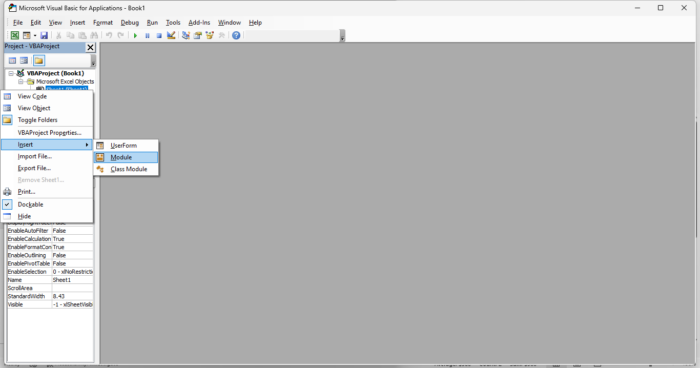
Task: Open the Debug menu in the menu bar
Action: click(129, 22)
